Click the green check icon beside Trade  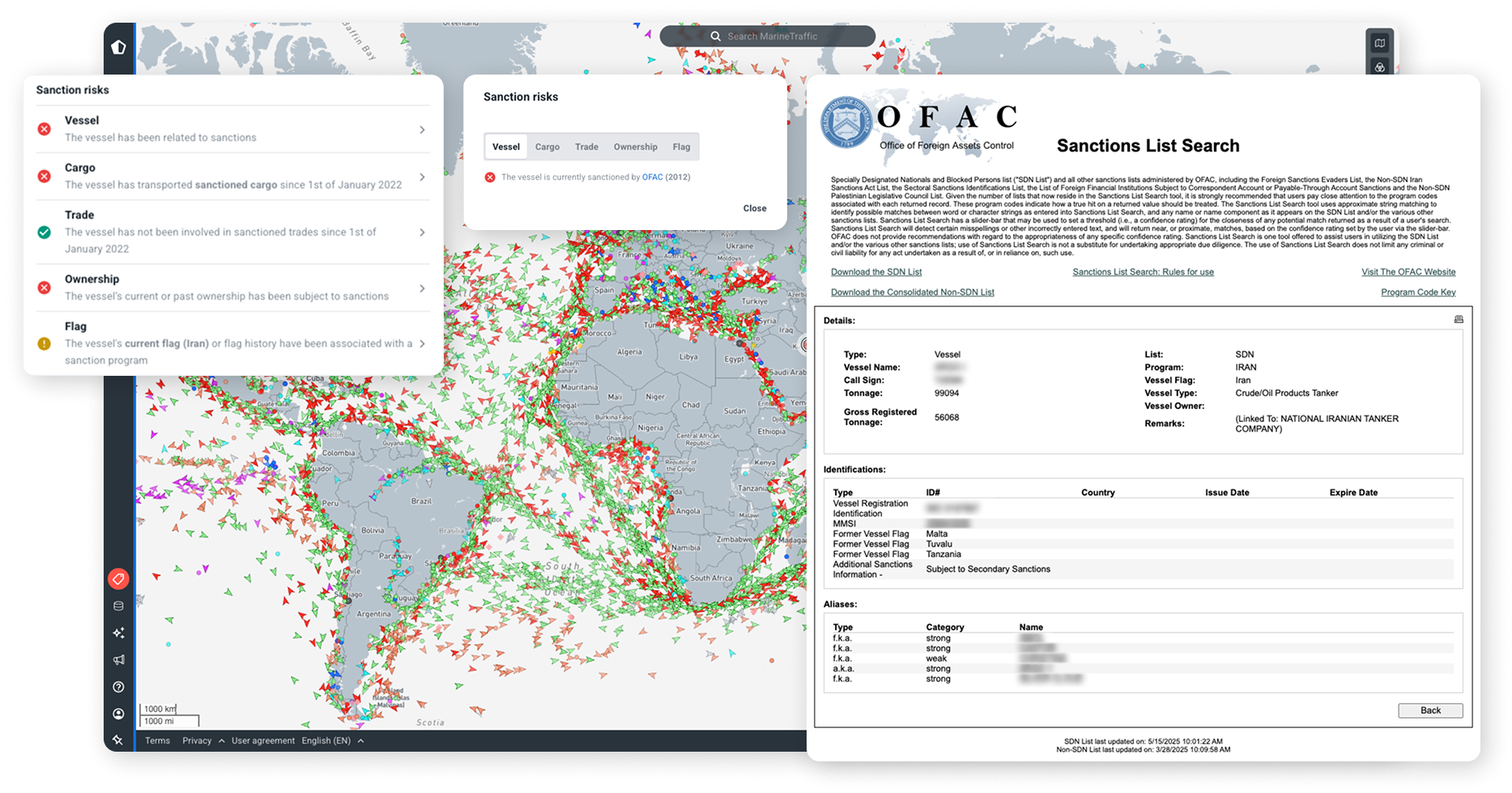pos(45,232)
